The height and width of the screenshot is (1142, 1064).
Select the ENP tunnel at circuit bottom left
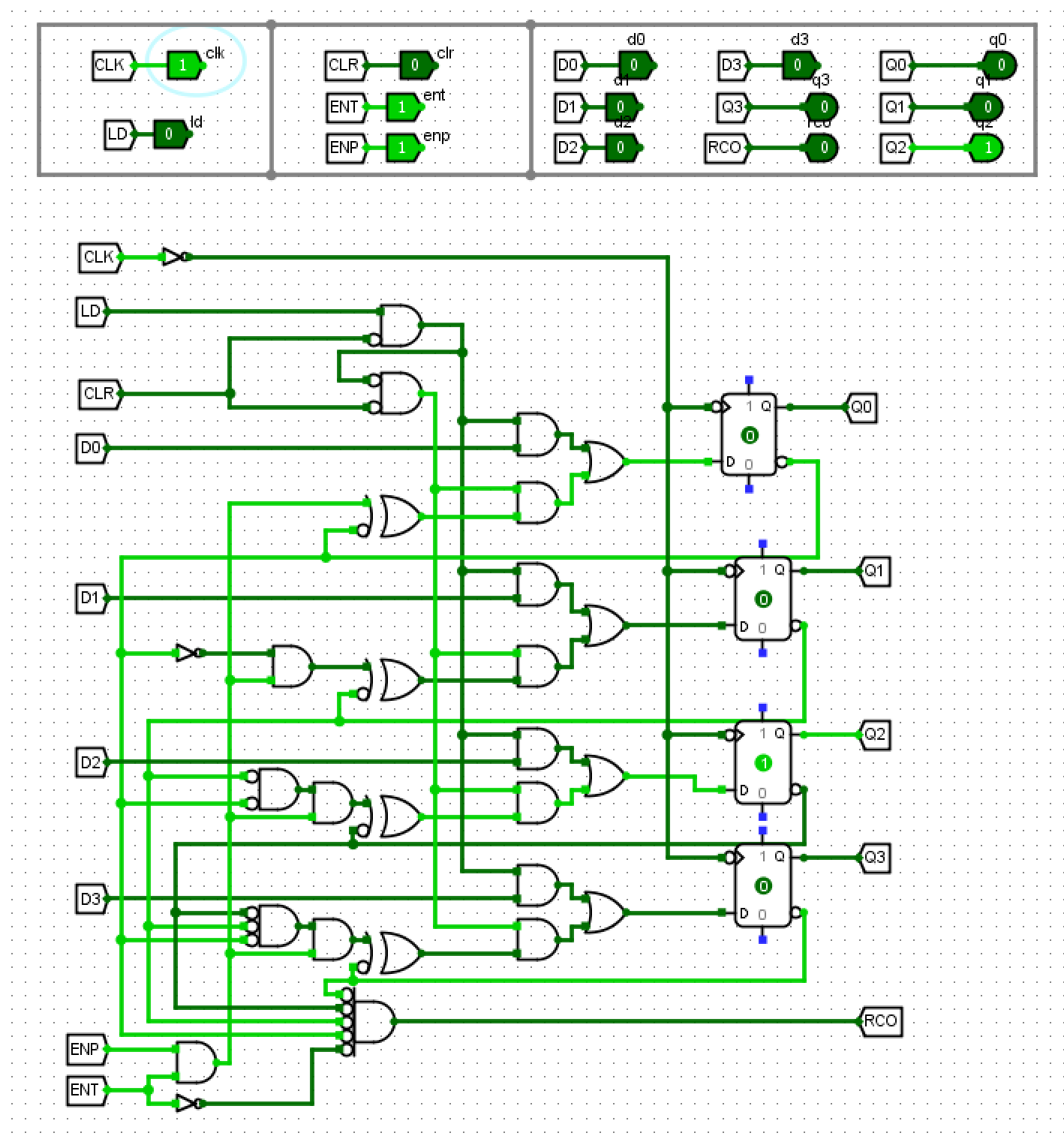[87, 1048]
